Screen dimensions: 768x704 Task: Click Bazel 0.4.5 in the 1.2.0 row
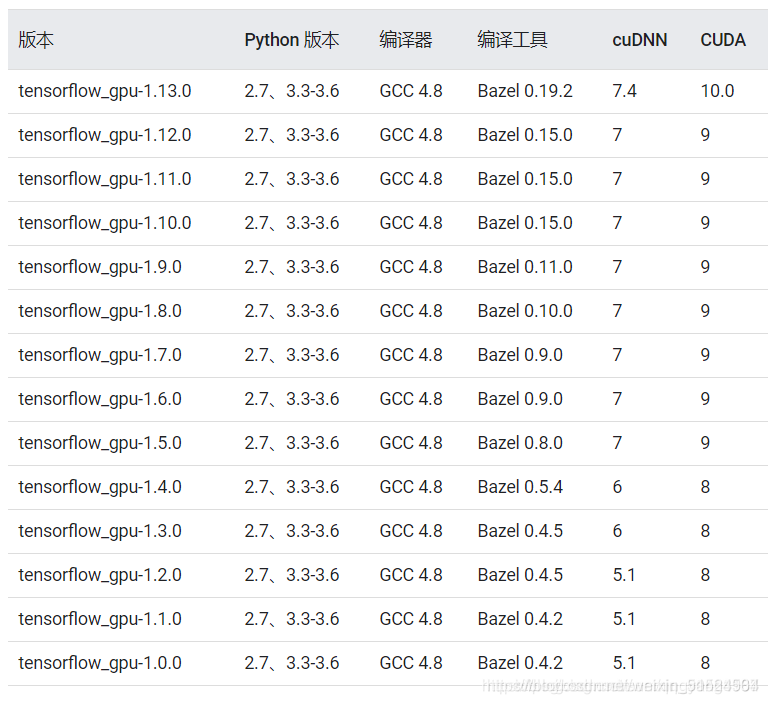pyautogui.click(x=520, y=575)
